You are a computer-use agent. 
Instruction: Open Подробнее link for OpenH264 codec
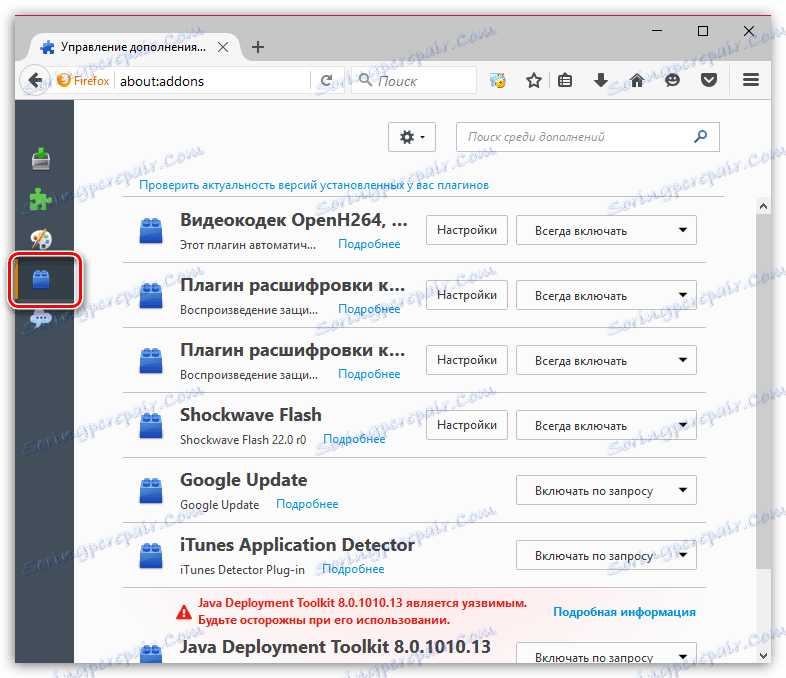pos(369,244)
